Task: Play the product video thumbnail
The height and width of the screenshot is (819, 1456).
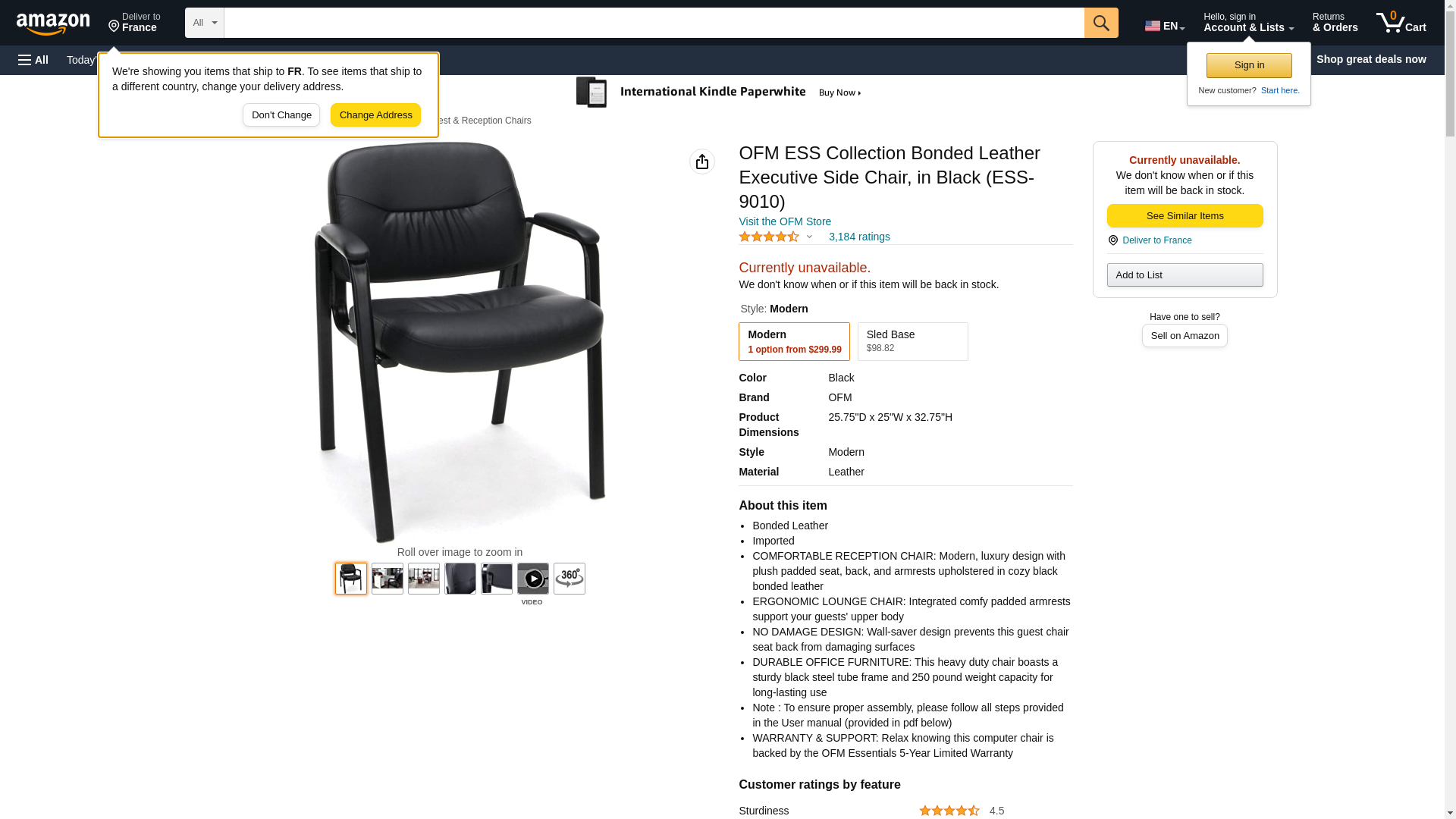Action: tap(533, 579)
